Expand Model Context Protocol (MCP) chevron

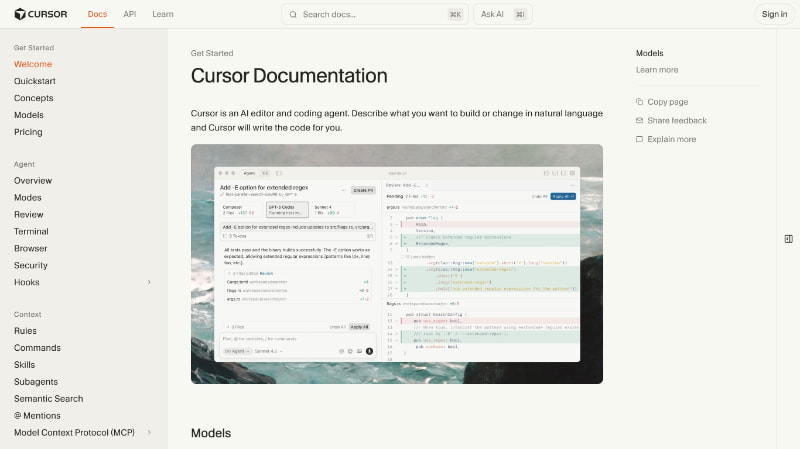(149, 432)
